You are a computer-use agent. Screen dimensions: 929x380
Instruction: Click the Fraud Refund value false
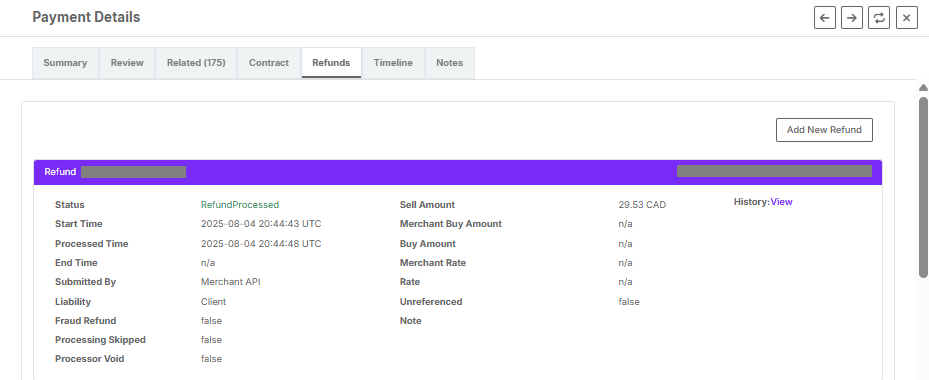(x=212, y=321)
